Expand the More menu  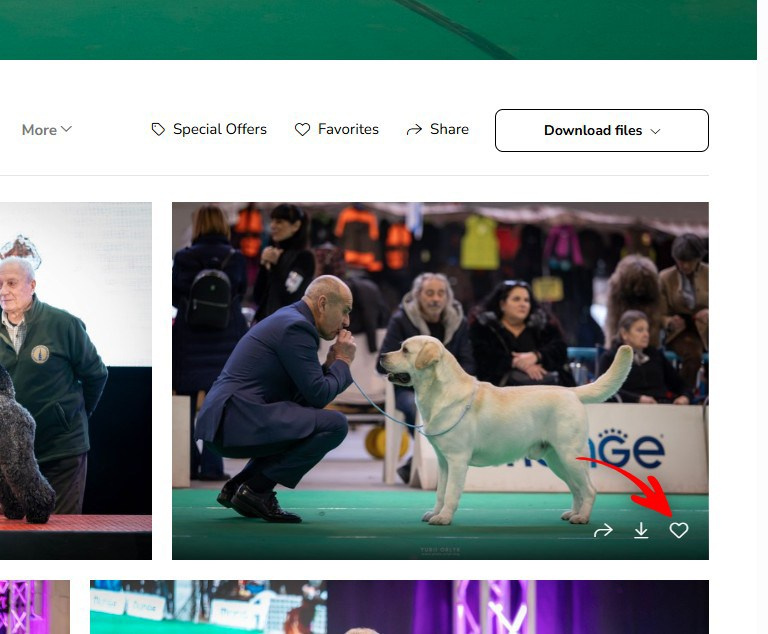tap(40, 130)
